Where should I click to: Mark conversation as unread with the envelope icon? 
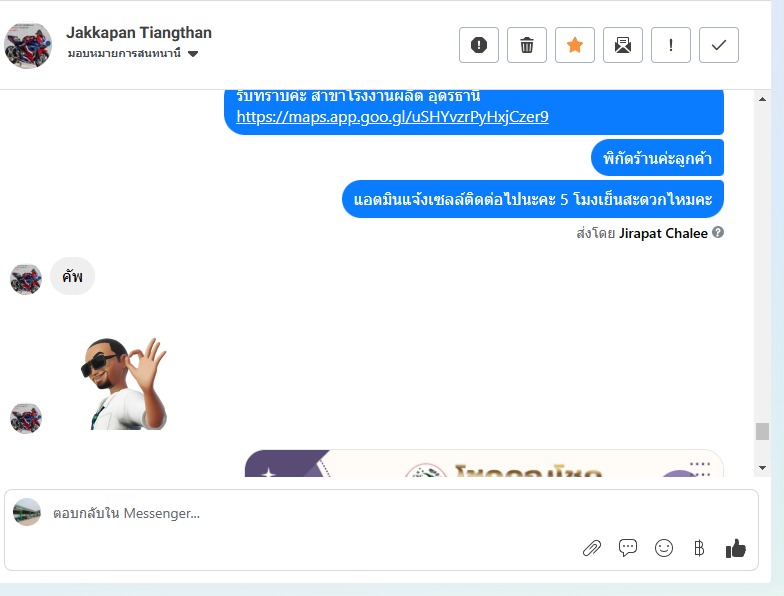622,45
